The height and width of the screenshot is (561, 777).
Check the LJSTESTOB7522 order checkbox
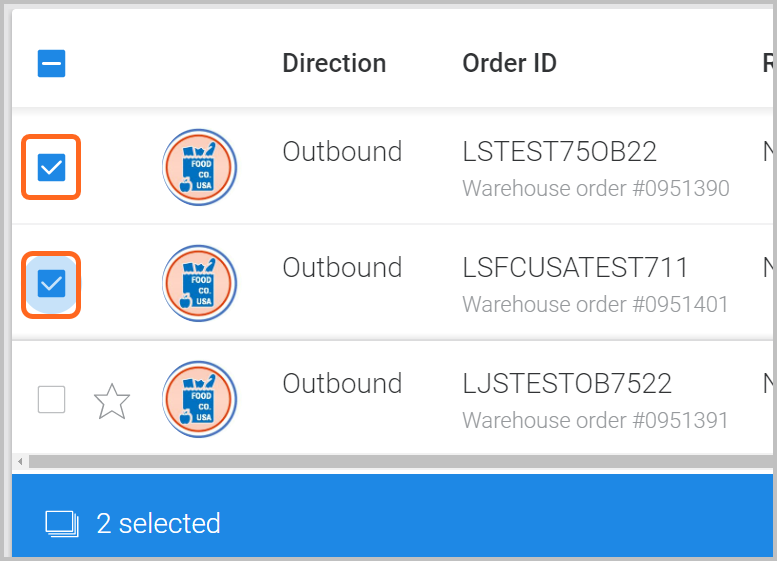[x=52, y=399]
